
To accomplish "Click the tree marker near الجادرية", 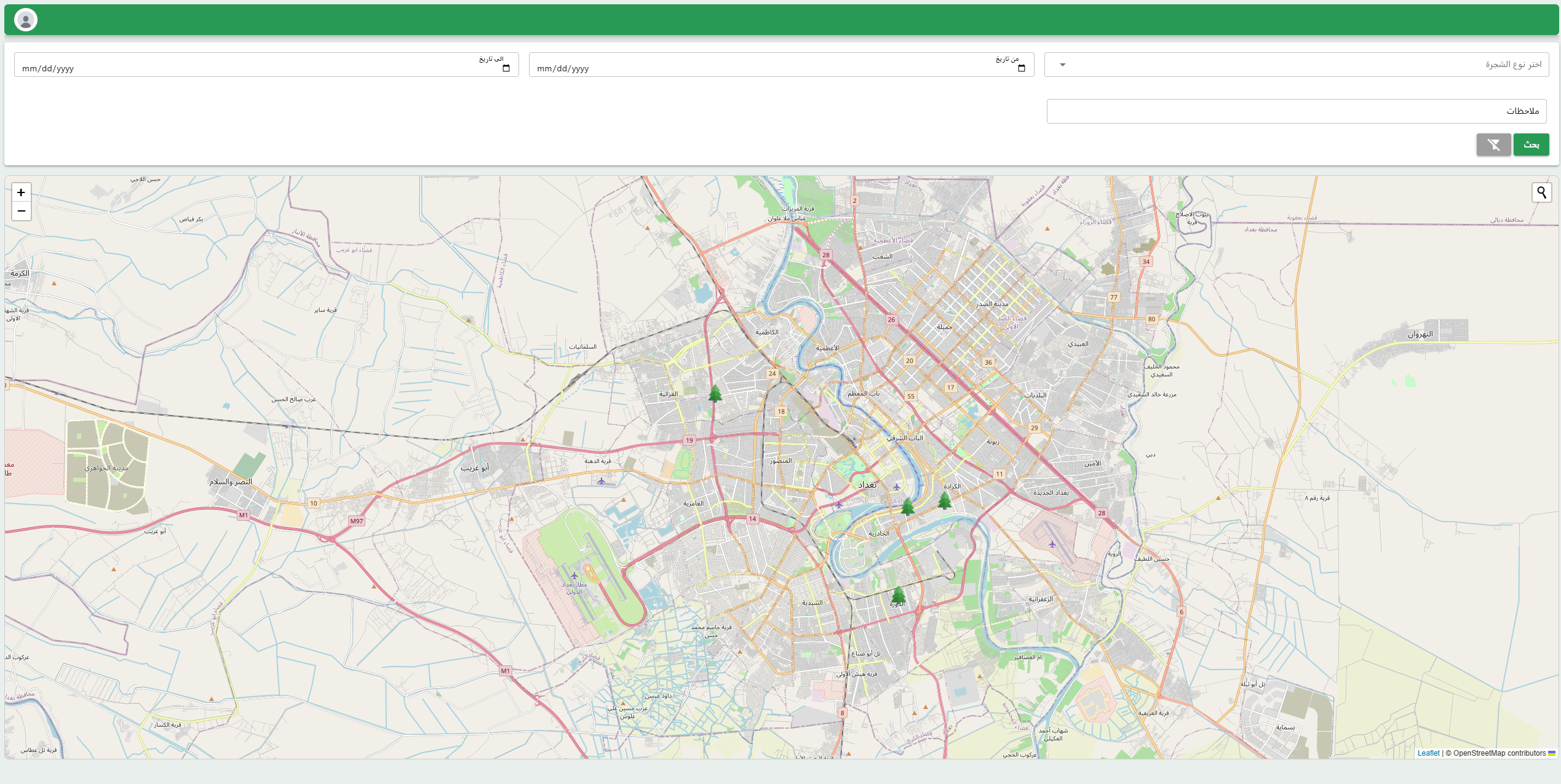I will coord(908,507).
